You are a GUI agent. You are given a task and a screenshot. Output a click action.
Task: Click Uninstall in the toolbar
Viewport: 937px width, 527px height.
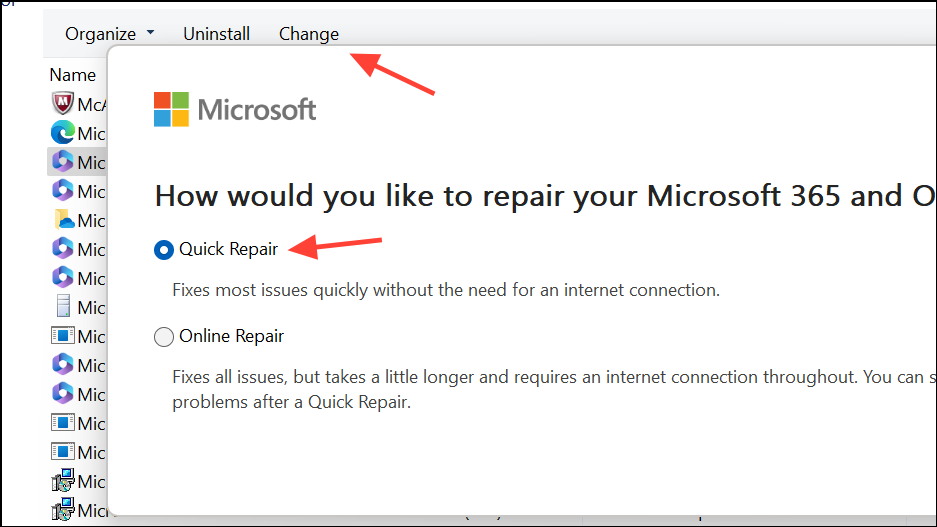pos(216,34)
